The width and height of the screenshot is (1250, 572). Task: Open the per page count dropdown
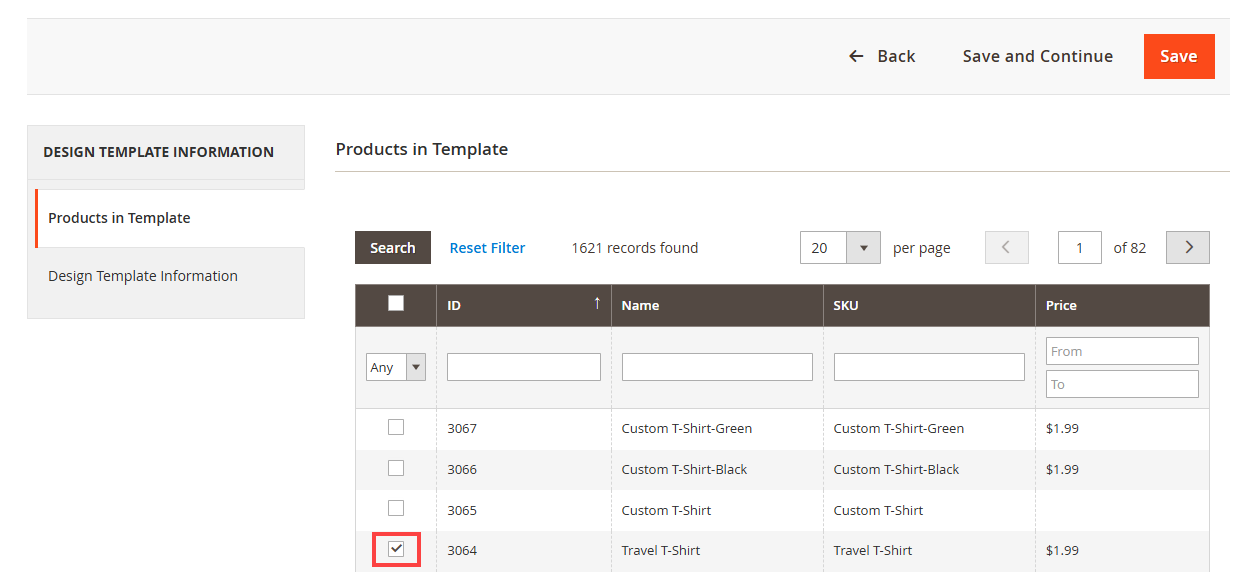(x=863, y=248)
